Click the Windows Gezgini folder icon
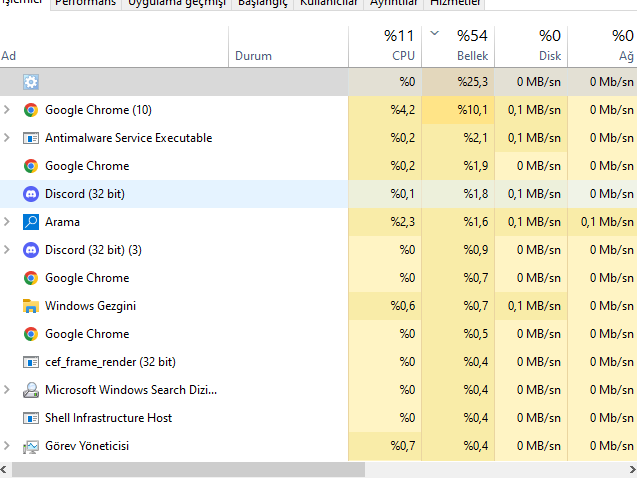This screenshot has height=478, width=637. [31, 306]
